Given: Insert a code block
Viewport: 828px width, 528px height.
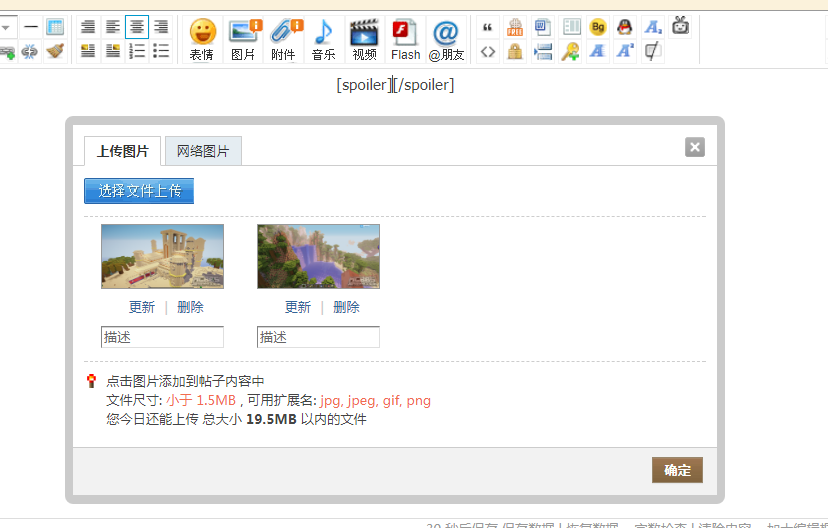Looking at the screenshot, I should click(x=488, y=51).
